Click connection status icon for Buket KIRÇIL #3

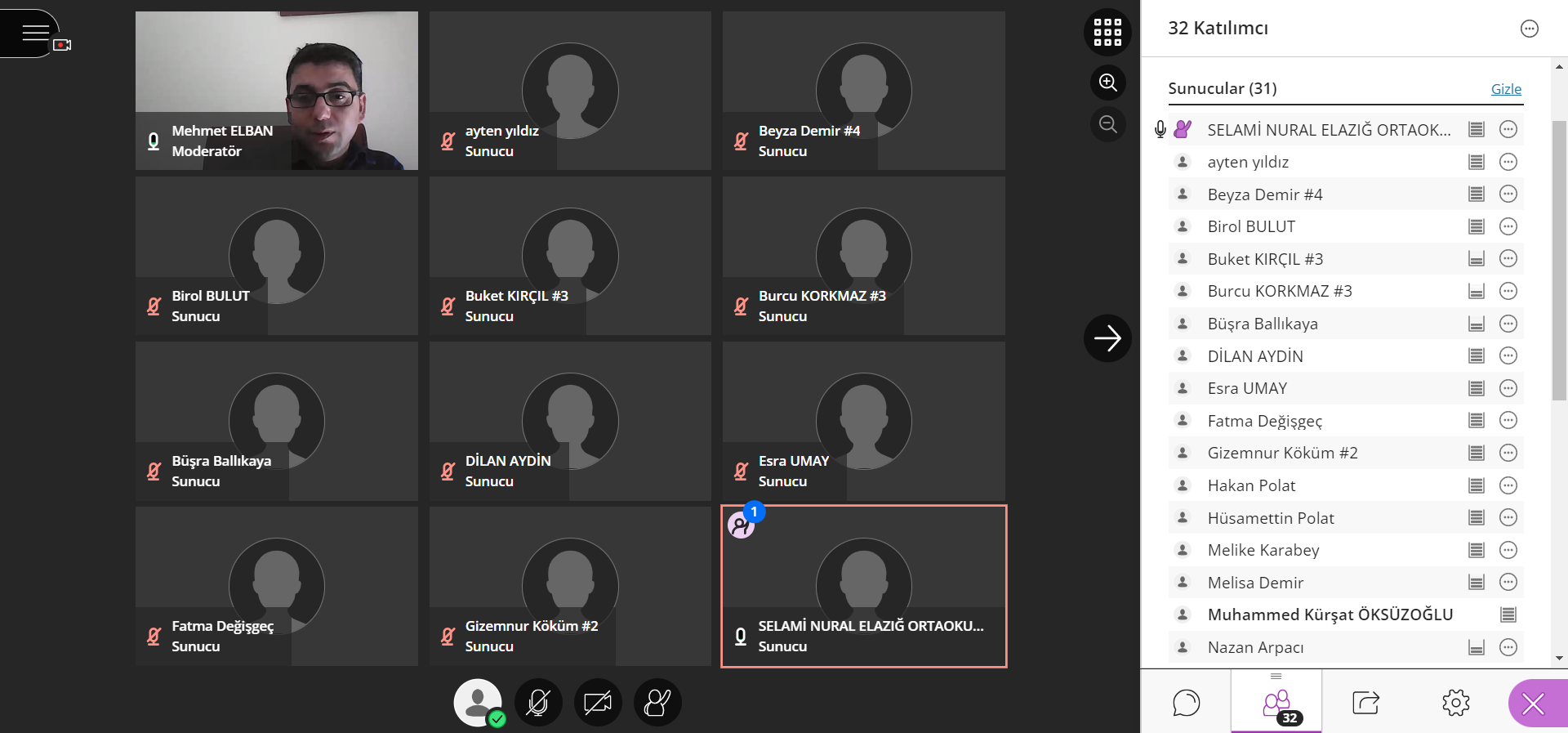[1477, 259]
